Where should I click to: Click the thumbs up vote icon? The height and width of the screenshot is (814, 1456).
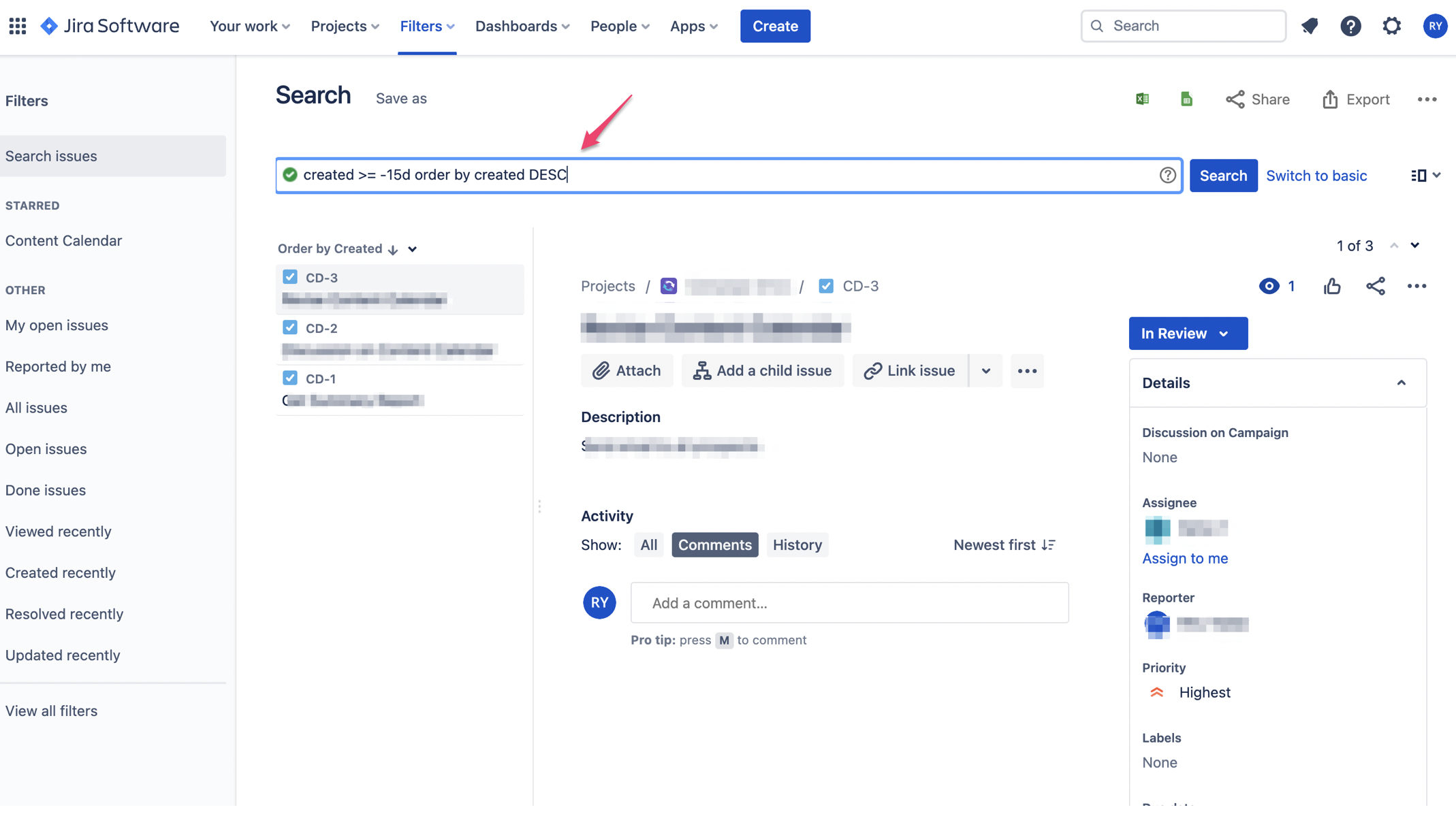[x=1332, y=286]
